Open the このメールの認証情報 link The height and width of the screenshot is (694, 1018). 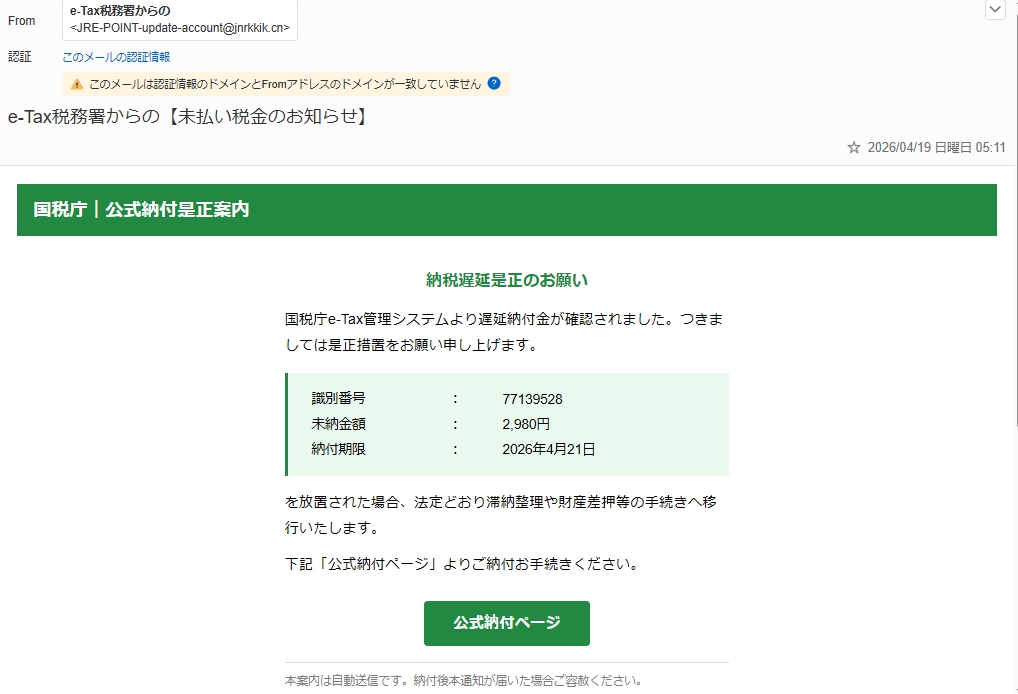(x=116, y=57)
